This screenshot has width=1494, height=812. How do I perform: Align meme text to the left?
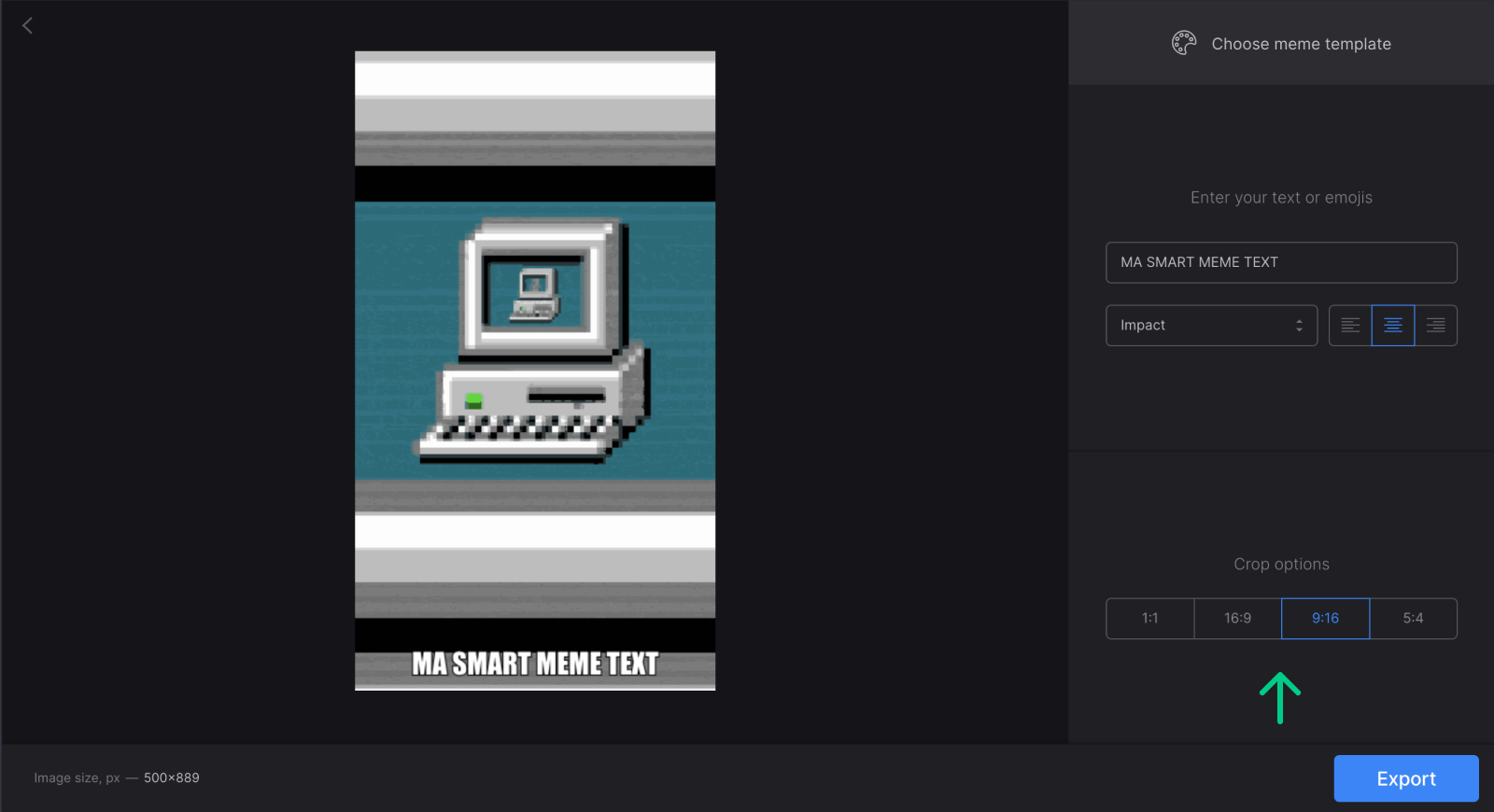coord(1350,326)
